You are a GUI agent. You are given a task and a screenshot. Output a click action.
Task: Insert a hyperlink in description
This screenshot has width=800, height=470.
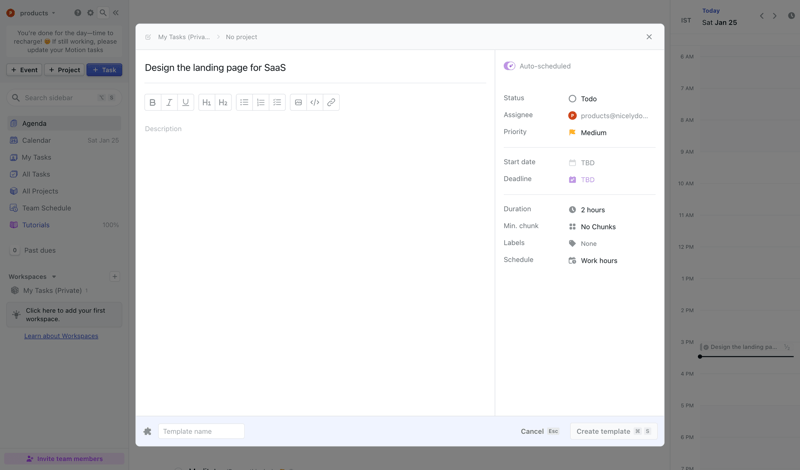[331, 103]
